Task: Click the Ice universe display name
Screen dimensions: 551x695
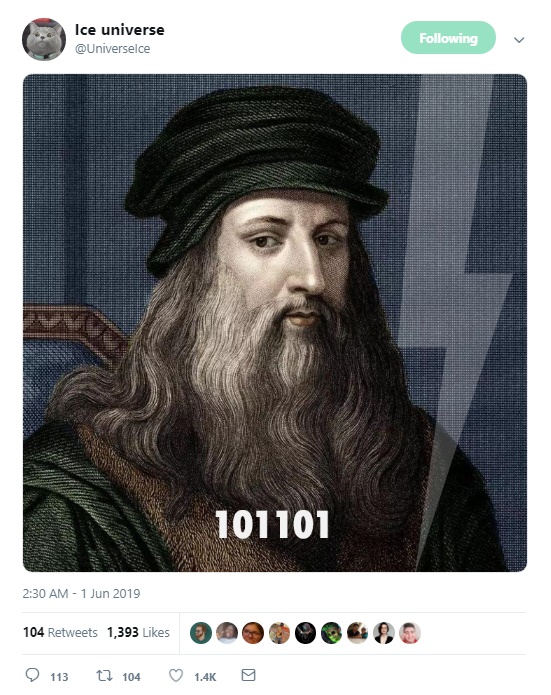Action: point(120,30)
